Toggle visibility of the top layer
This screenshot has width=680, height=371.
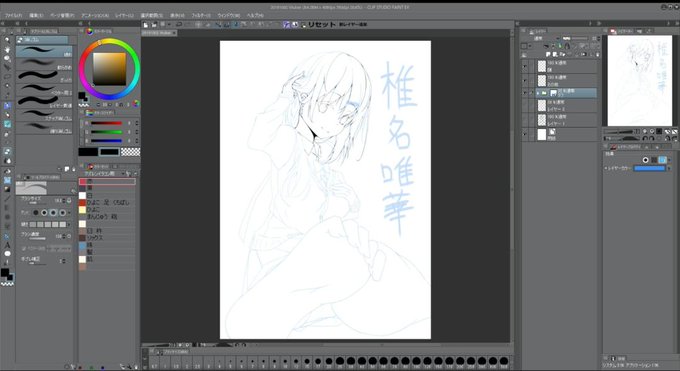pyautogui.click(x=525, y=66)
